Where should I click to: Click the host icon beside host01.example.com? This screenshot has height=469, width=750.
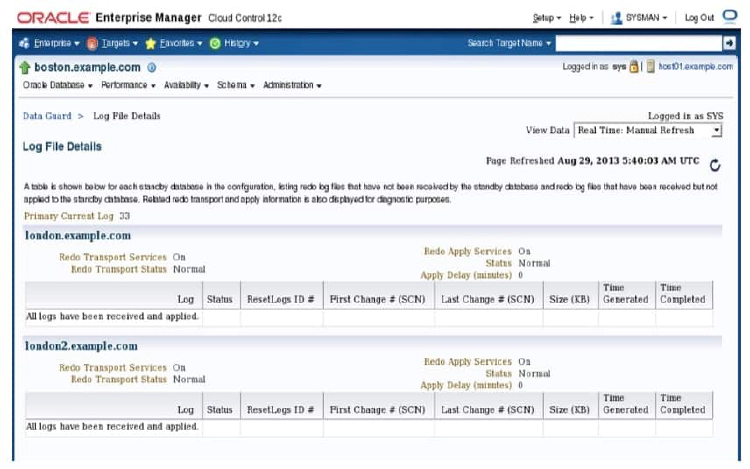651,66
